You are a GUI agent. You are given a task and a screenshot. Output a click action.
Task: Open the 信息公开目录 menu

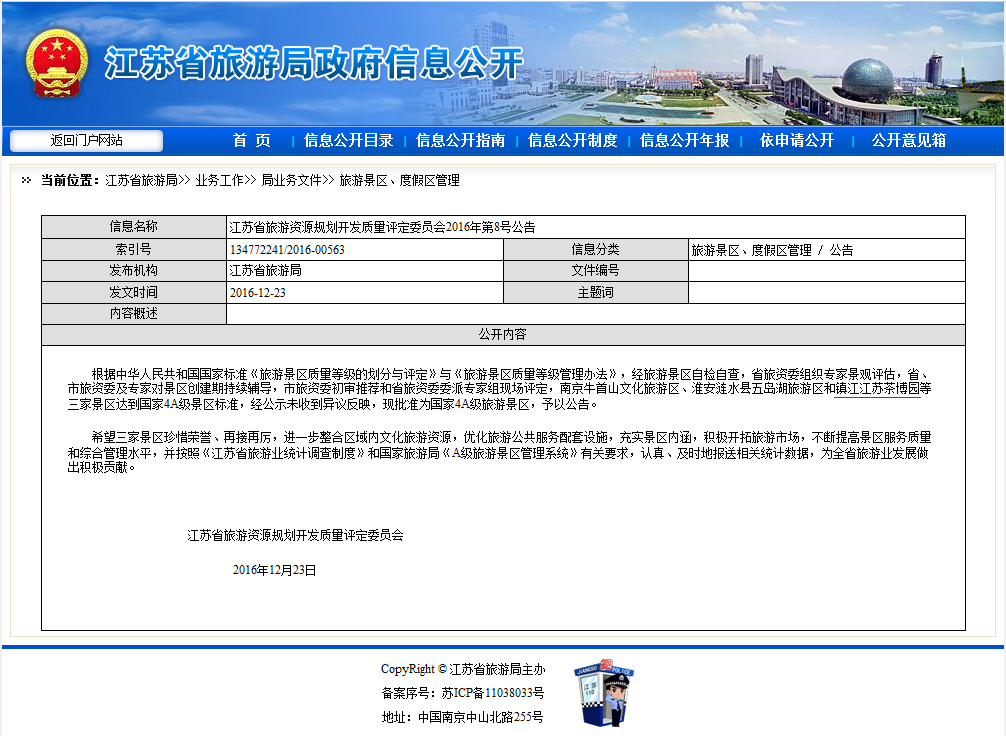348,141
